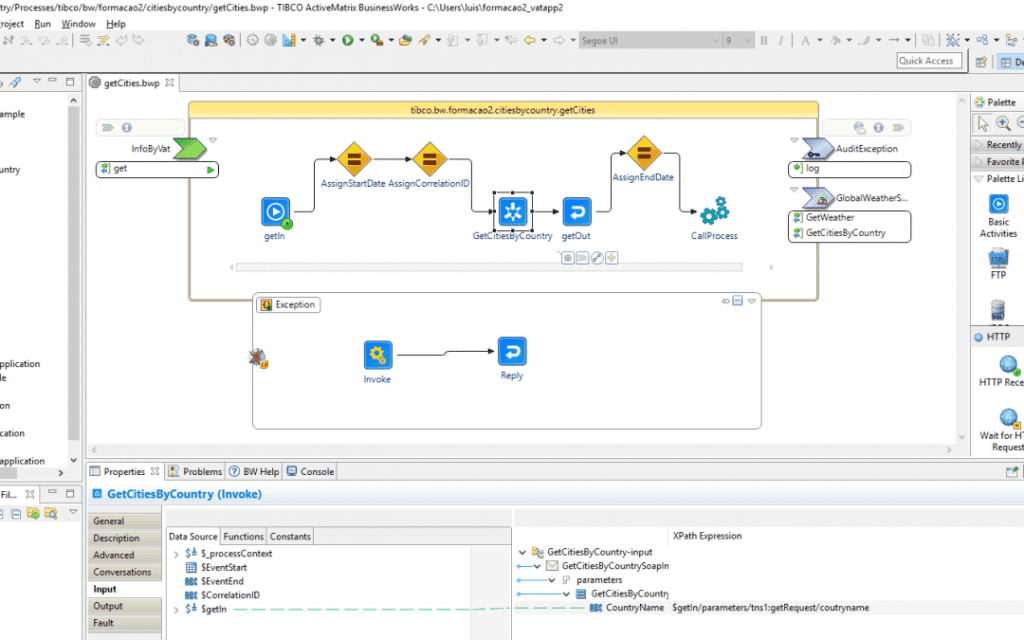Screen dimensions: 1024x640
Task: Select the Data Source tab
Action: click(x=193, y=536)
